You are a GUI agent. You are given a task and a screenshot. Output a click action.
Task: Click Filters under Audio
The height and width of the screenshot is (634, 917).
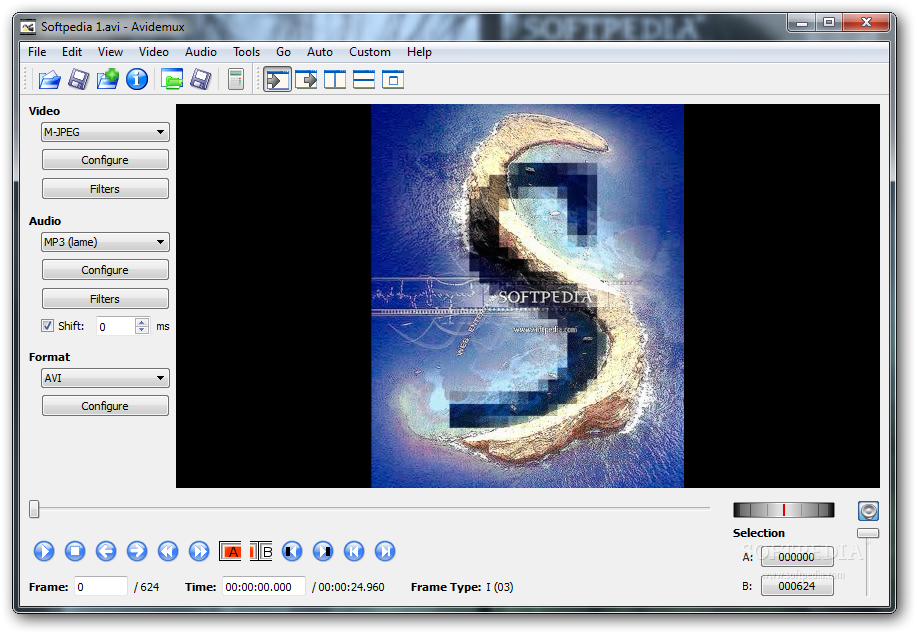click(105, 299)
